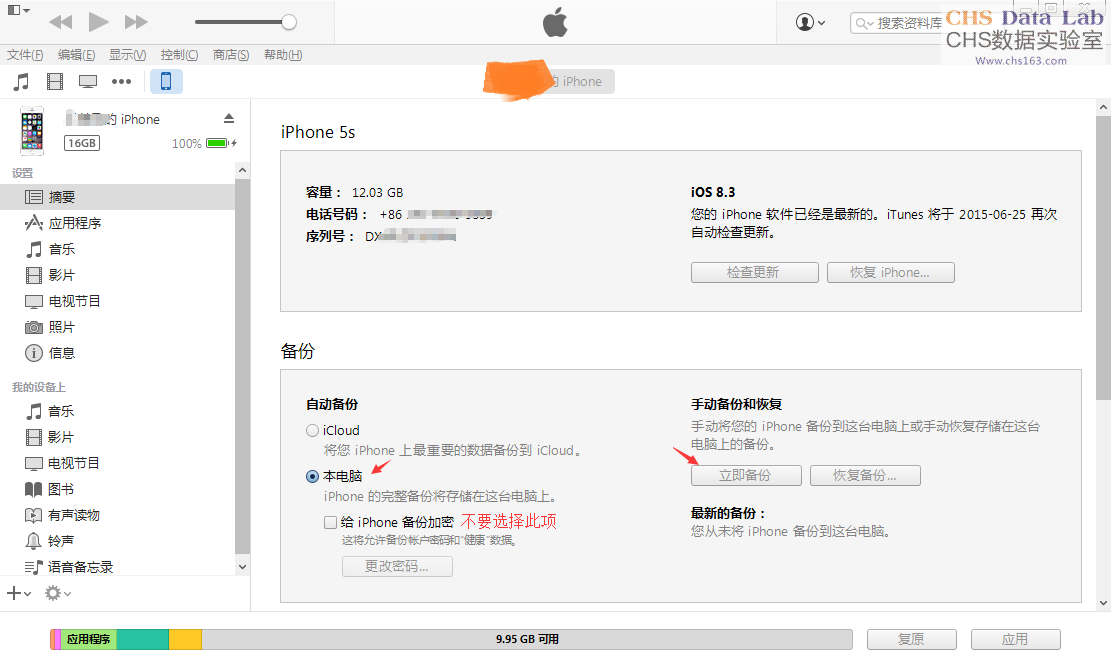Screen dimensions: 1111x667
Task: Click the 应用 button
Action: pos(1015,639)
